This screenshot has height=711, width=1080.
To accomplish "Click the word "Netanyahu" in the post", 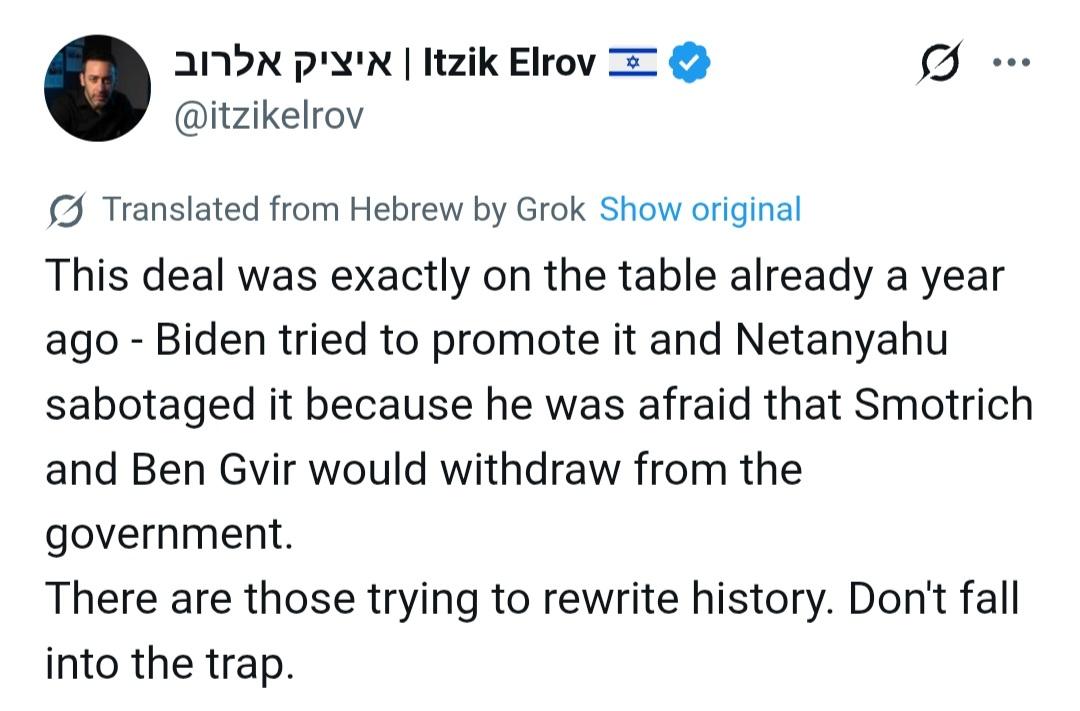I will point(841,341).
